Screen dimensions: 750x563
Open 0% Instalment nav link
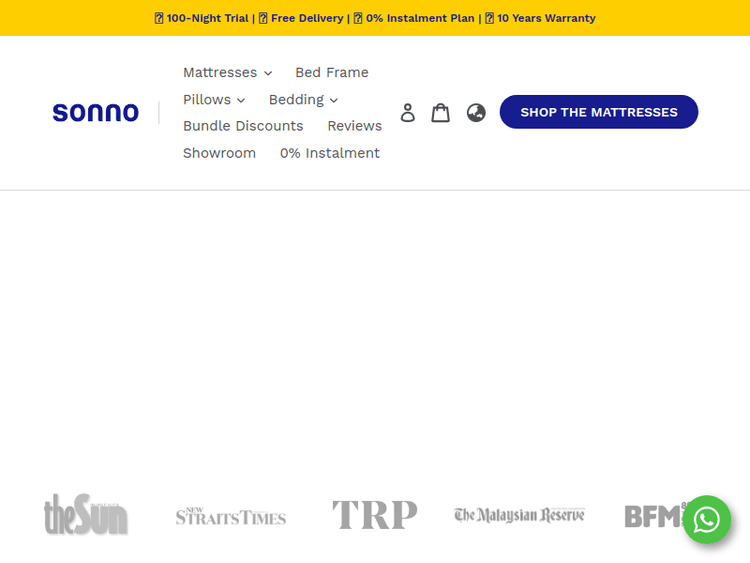coord(330,153)
